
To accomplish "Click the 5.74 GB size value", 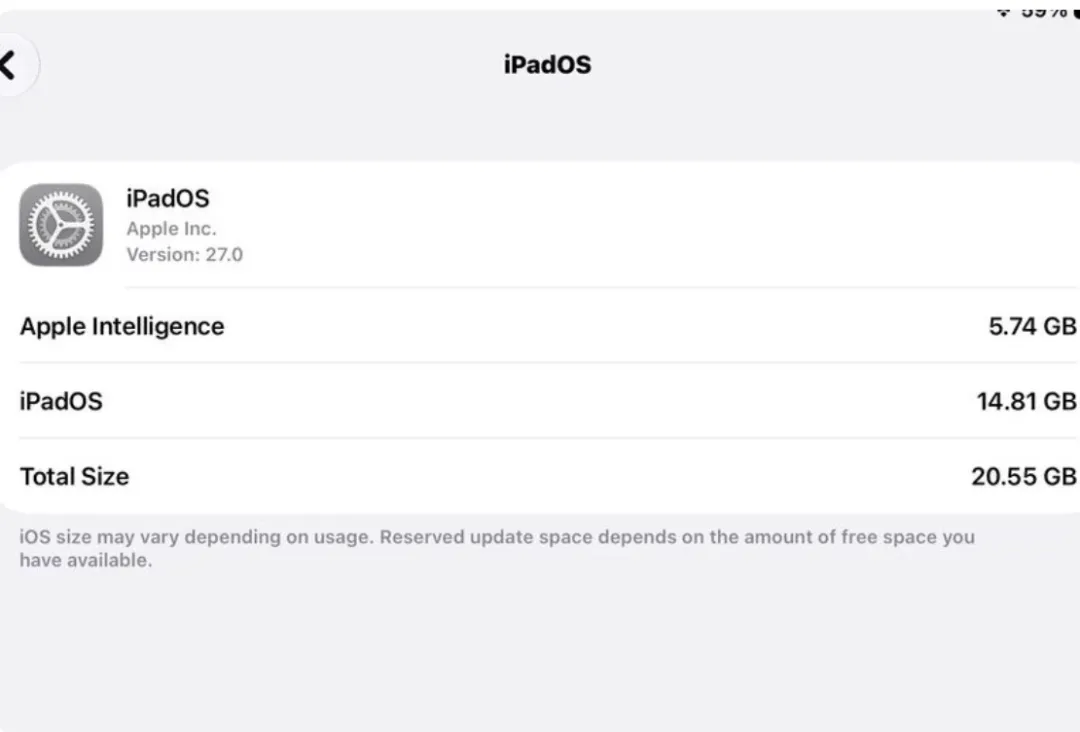I will [x=1032, y=326].
